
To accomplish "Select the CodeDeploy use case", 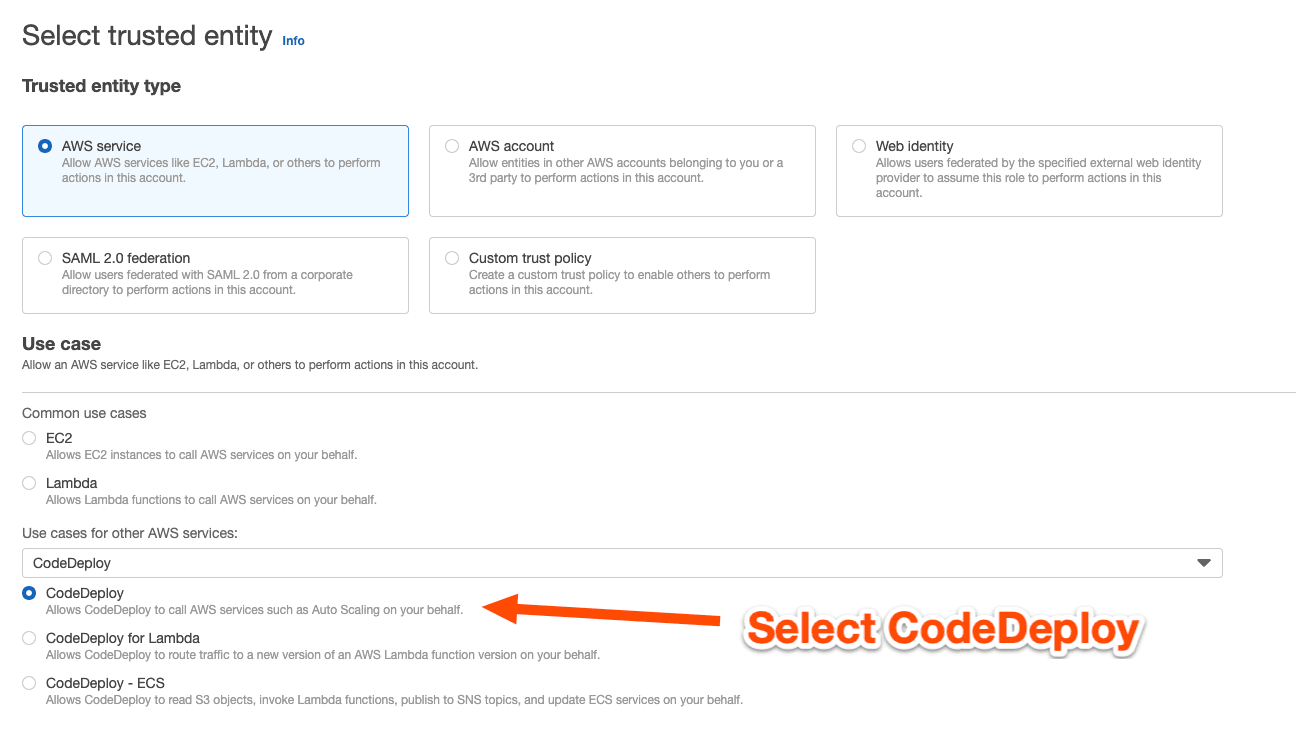I will point(28,592).
